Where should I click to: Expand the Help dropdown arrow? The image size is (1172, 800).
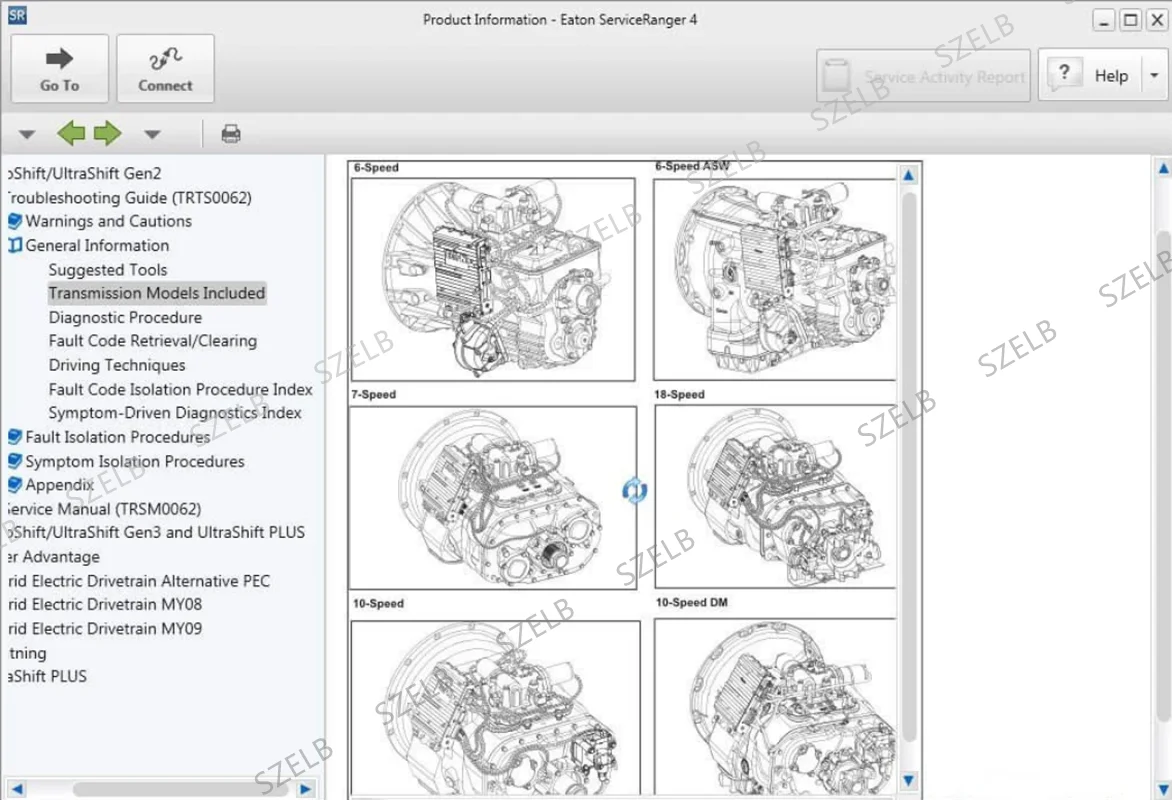click(1154, 76)
